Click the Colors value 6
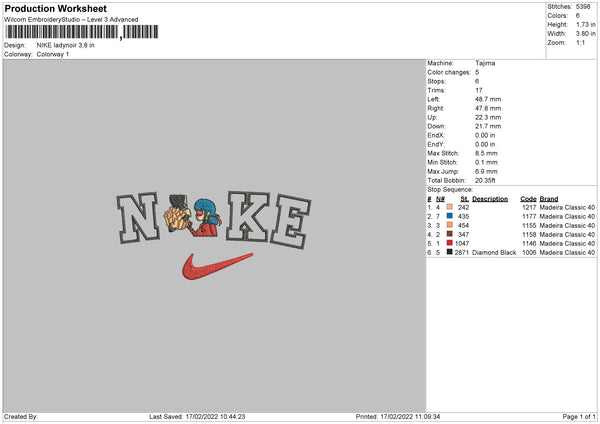The image size is (600, 424). pos(578,16)
